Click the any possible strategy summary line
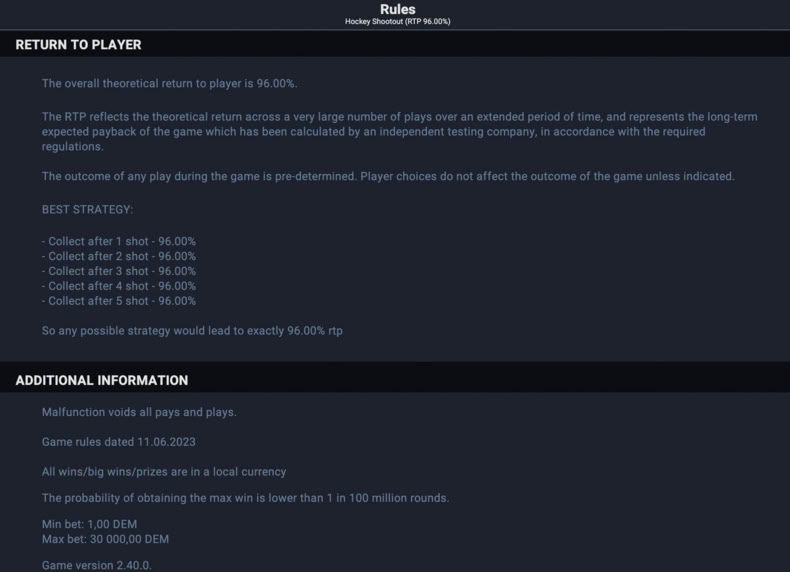 click(x=192, y=331)
